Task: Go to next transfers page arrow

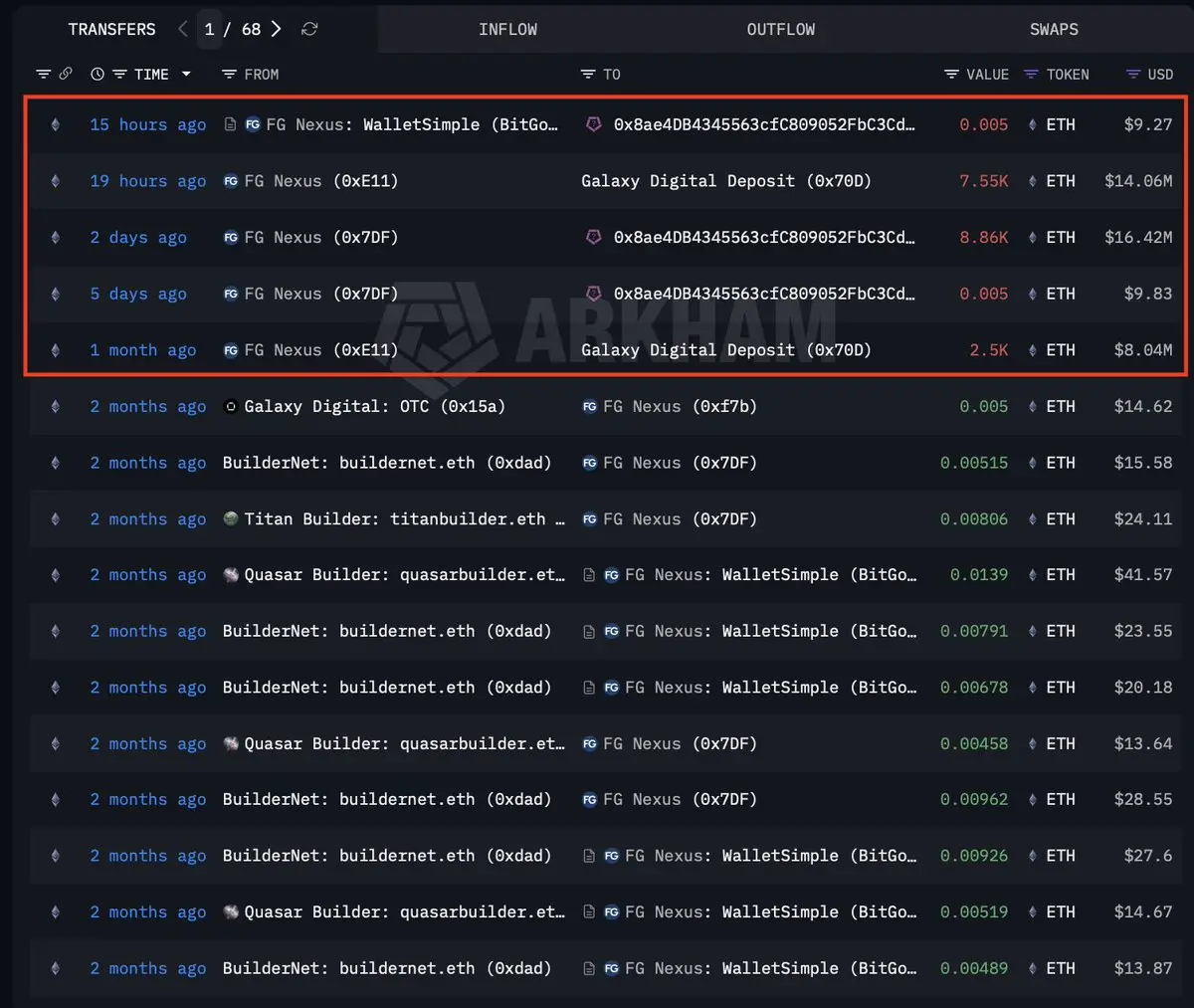Action: click(277, 29)
